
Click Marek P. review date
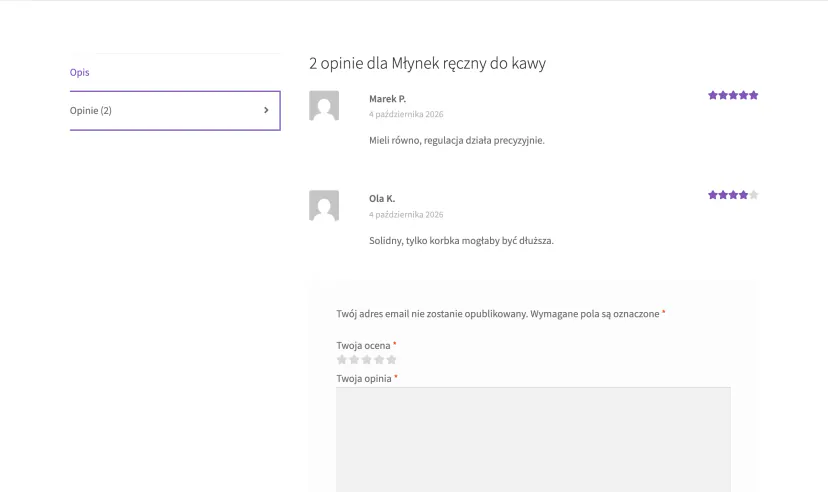tap(406, 114)
